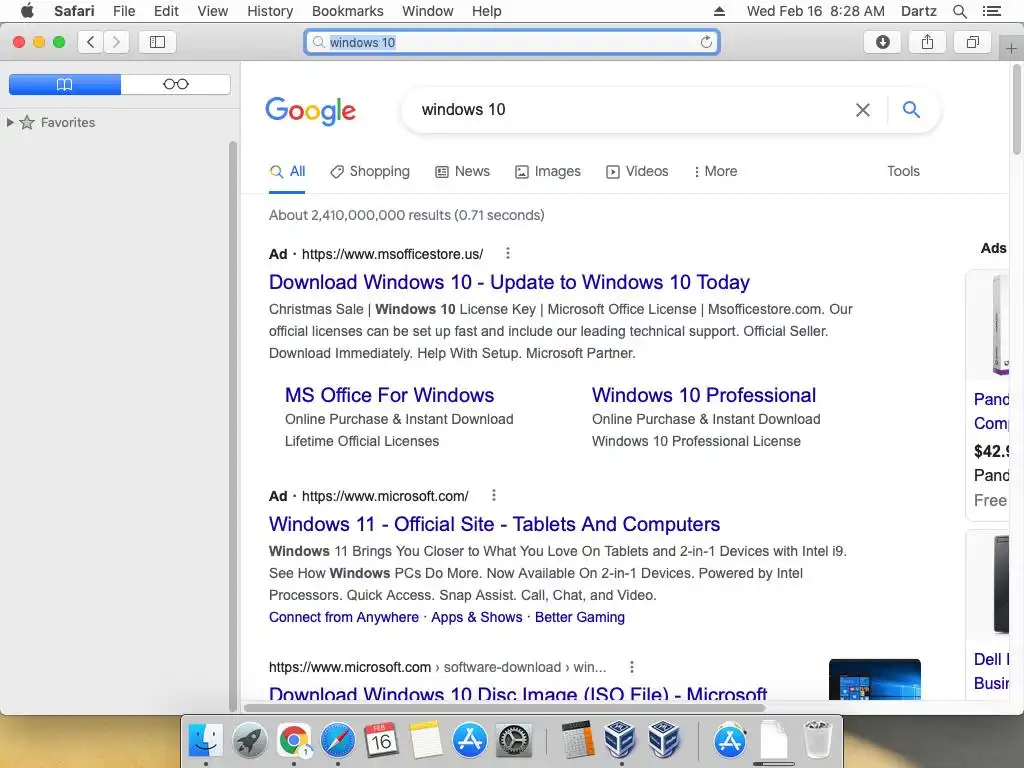Image resolution: width=1024 pixels, height=768 pixels.
Task: Follow the Better Gaming link
Action: pyautogui.click(x=580, y=617)
